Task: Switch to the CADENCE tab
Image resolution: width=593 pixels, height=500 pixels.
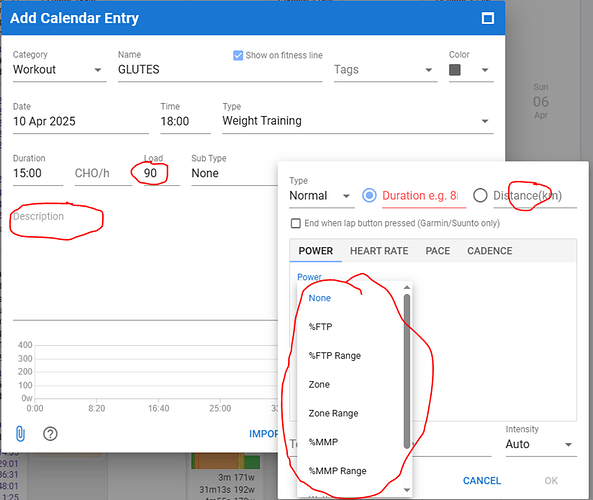Action: [490, 251]
